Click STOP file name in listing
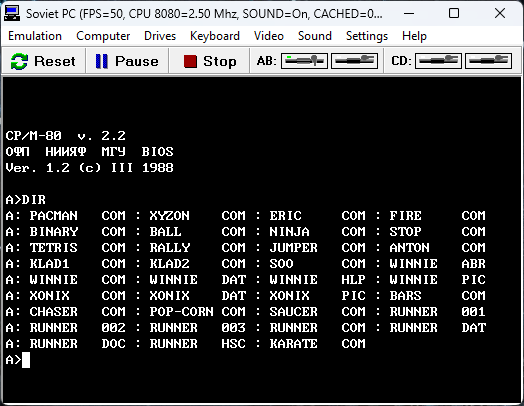524x406 pixels. pos(405,232)
